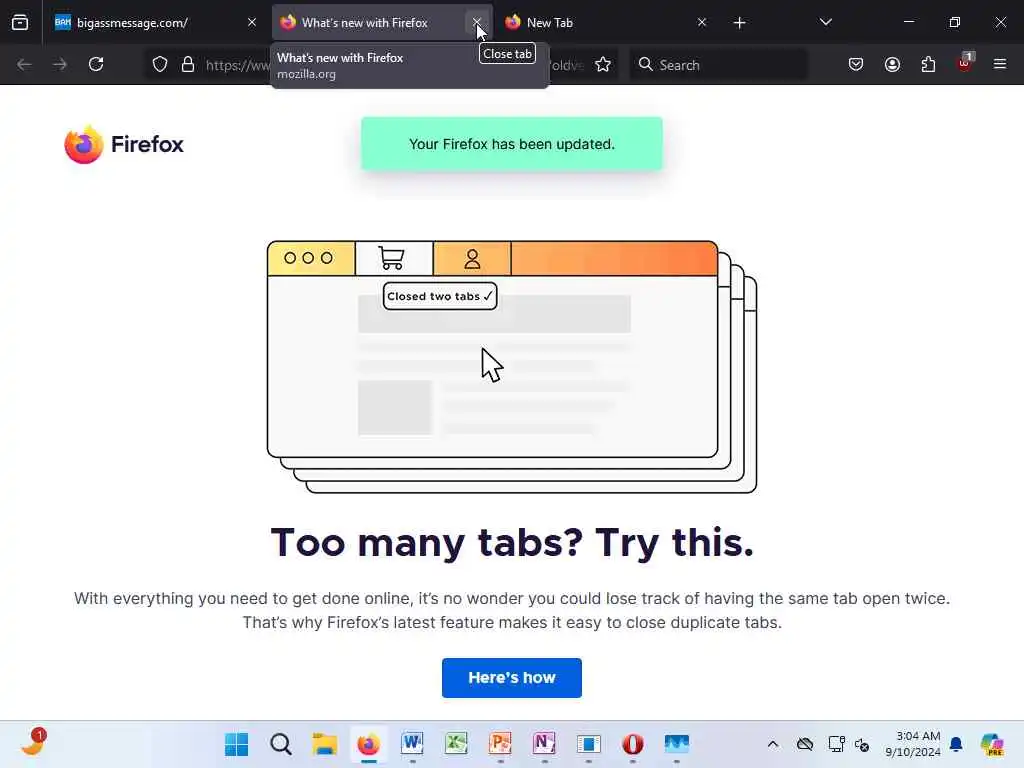Open the last blue taskbar app icon

pos(677,744)
